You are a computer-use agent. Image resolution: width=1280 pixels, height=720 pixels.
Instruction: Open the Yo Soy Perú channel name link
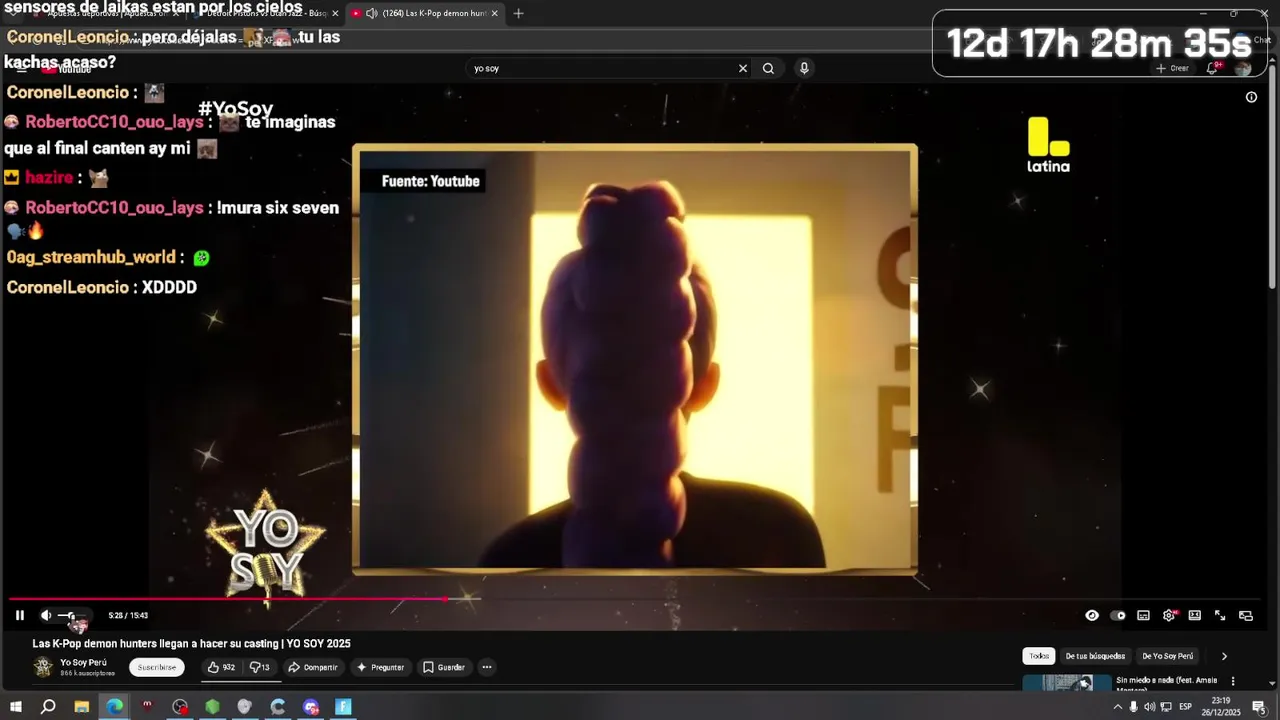click(x=83, y=662)
